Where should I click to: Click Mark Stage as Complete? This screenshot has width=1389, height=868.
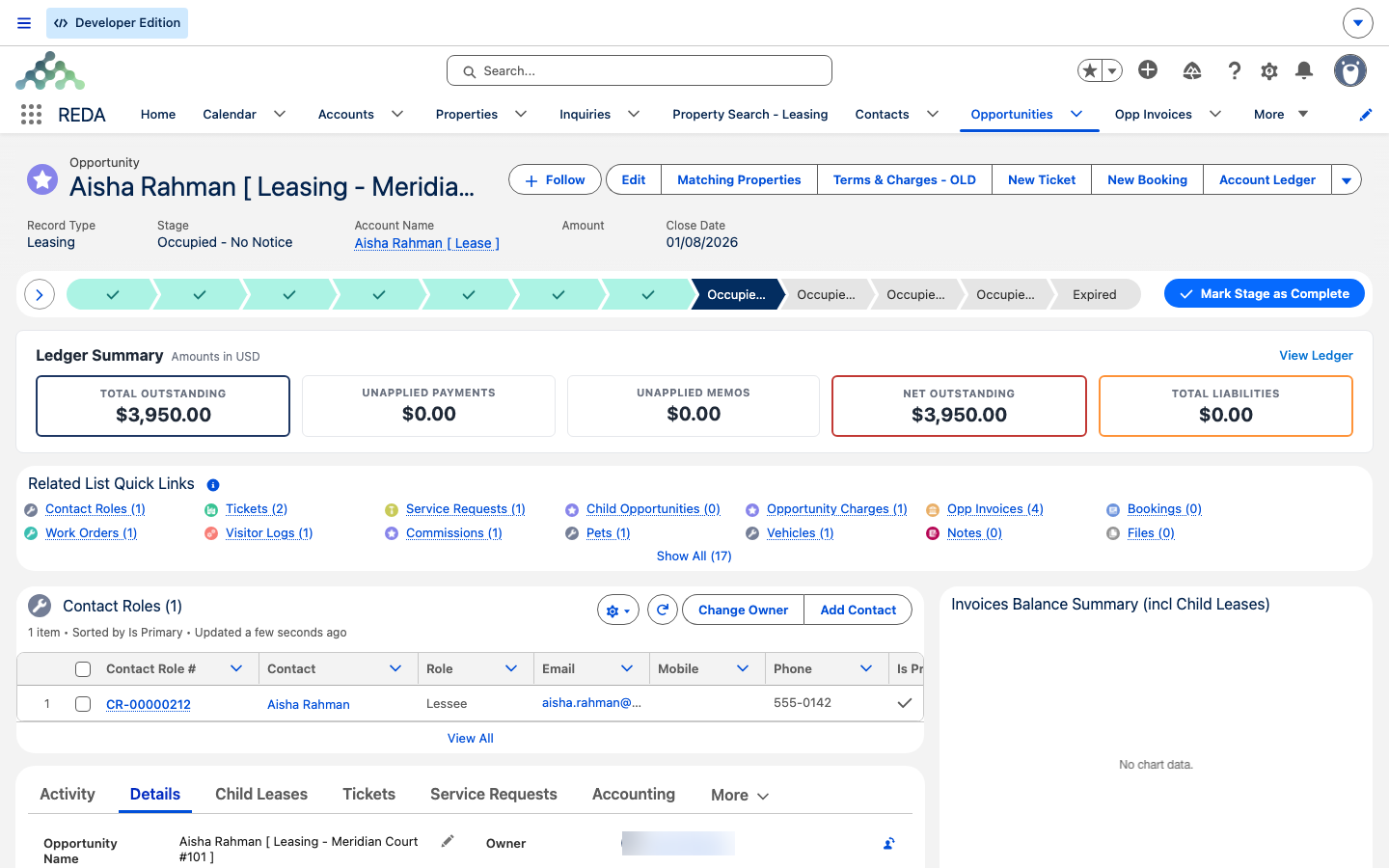pyautogui.click(x=1265, y=293)
